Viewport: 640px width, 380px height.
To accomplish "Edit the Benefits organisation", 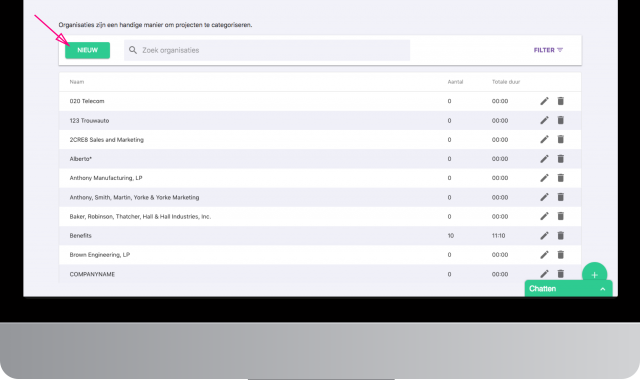I will click(x=544, y=236).
